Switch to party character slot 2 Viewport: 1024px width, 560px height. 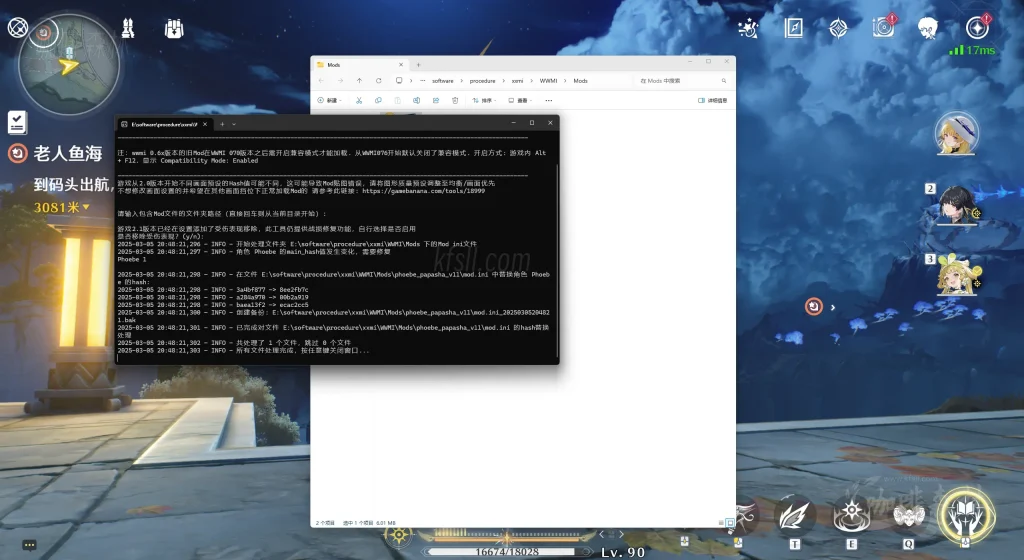coord(955,204)
